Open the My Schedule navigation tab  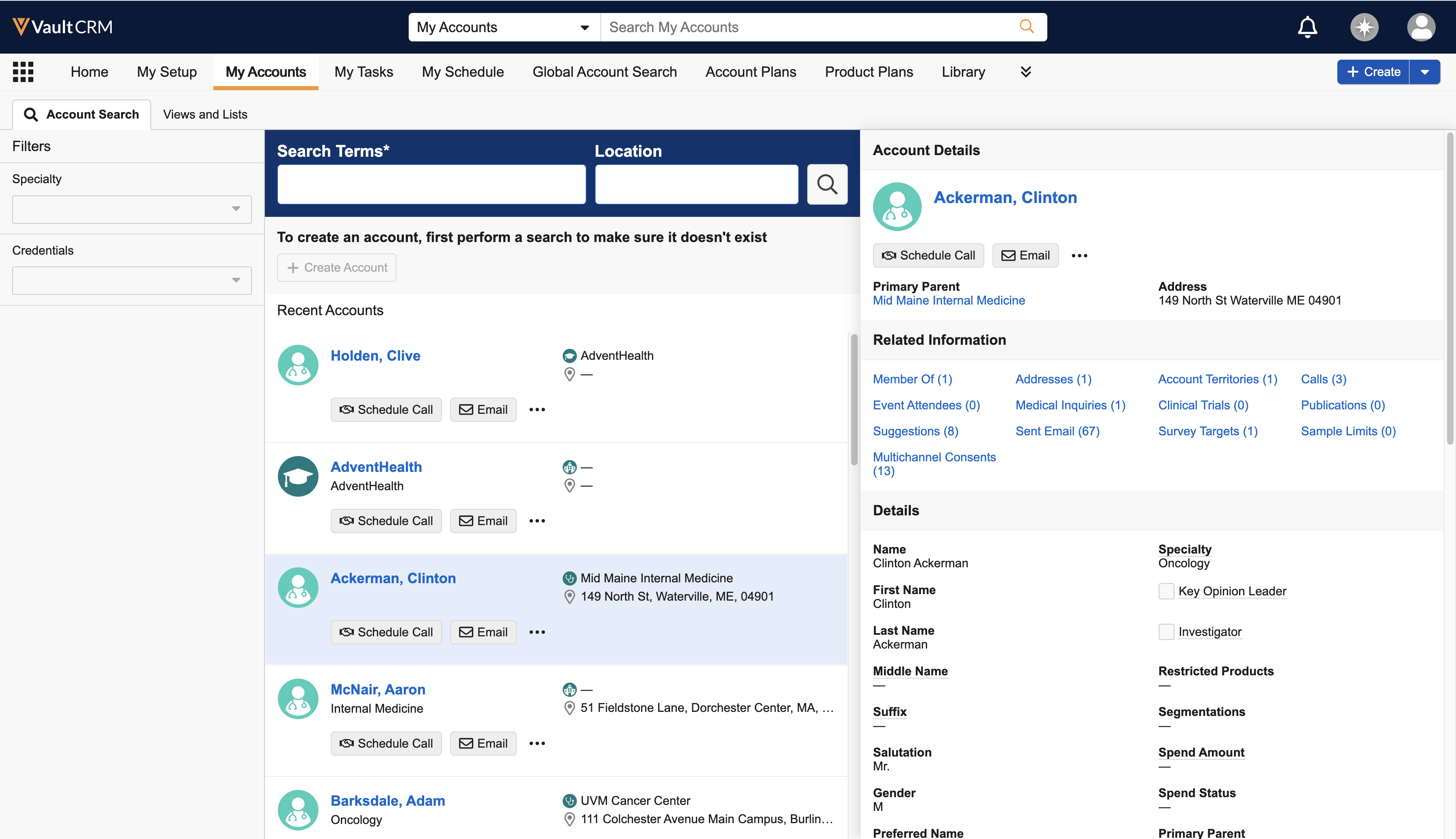(462, 72)
